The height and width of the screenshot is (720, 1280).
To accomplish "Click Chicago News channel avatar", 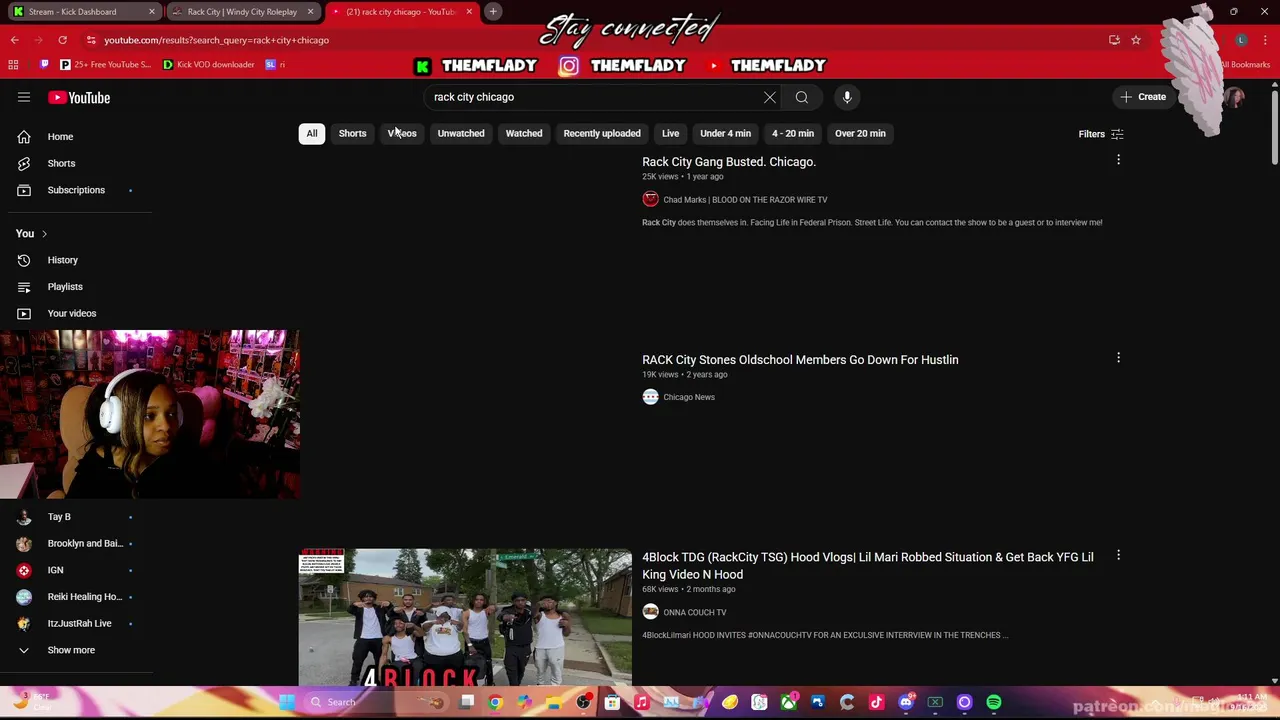I will click(650, 397).
